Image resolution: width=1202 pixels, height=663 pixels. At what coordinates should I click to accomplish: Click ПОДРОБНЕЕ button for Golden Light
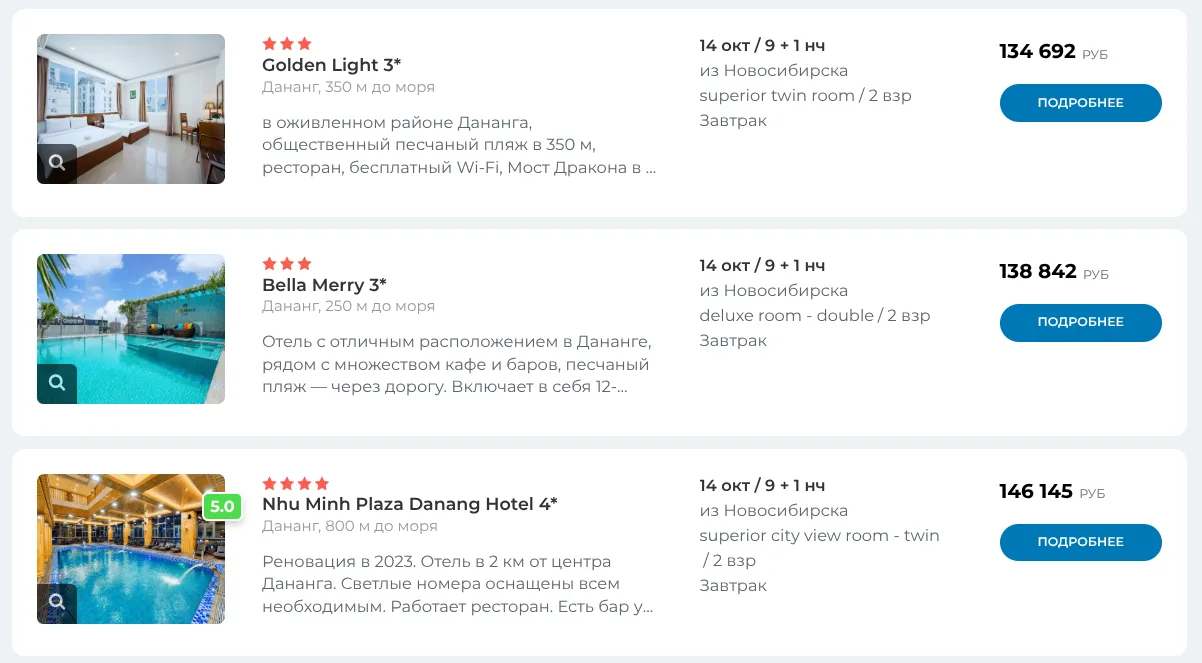coord(1080,103)
